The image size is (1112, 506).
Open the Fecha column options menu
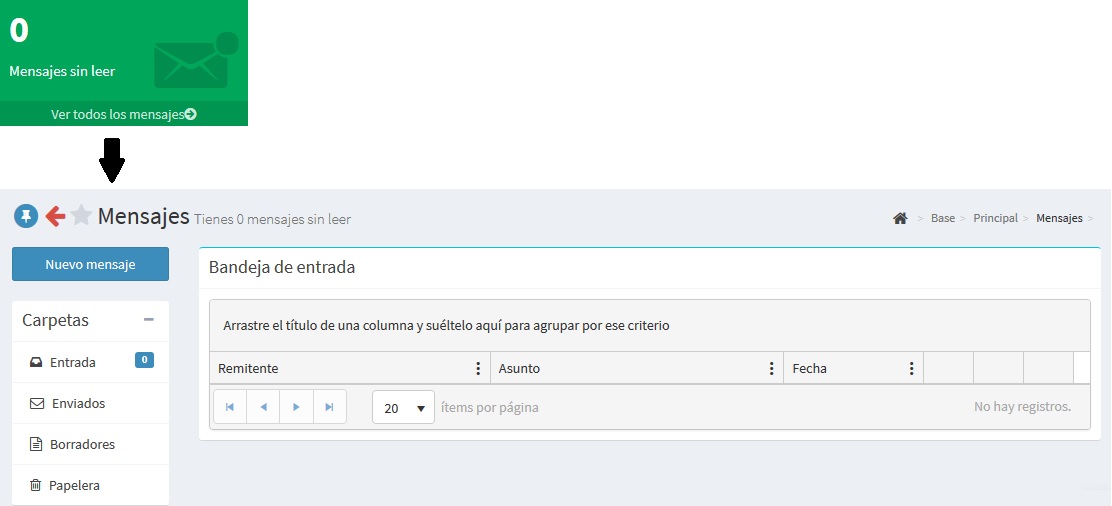click(911, 368)
